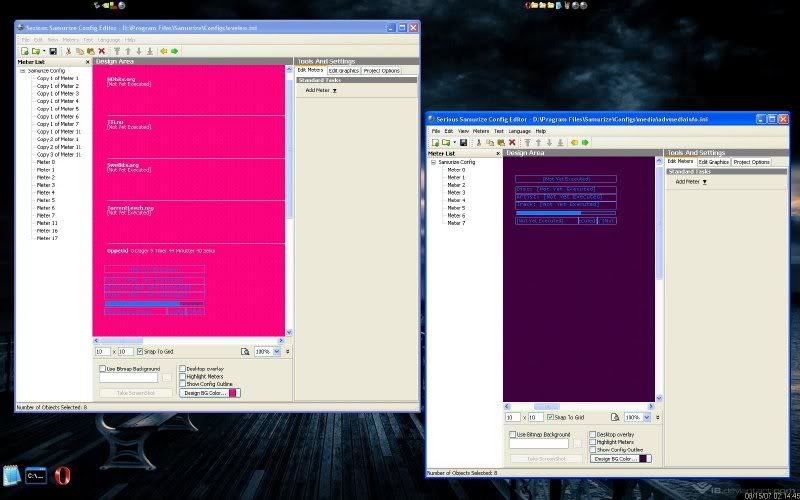
Task: Click Move down arrow in left window toolbar
Action: tap(139, 51)
